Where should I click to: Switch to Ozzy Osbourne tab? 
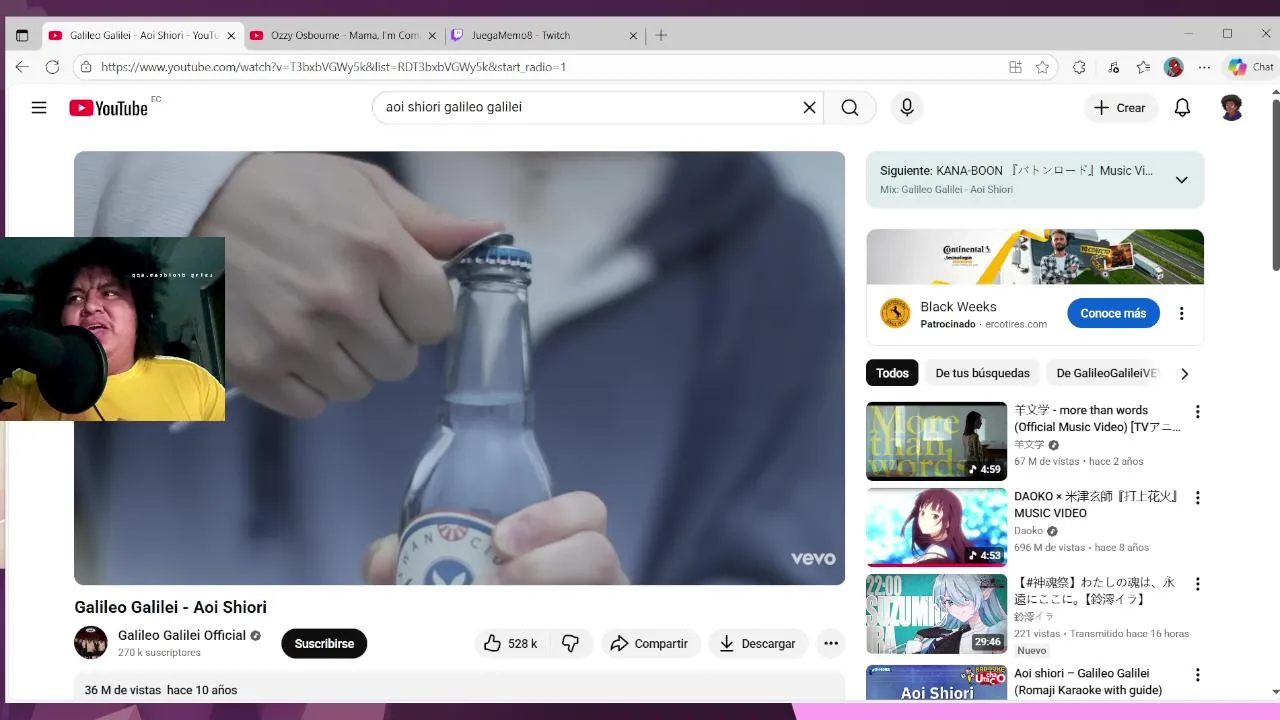pos(344,35)
